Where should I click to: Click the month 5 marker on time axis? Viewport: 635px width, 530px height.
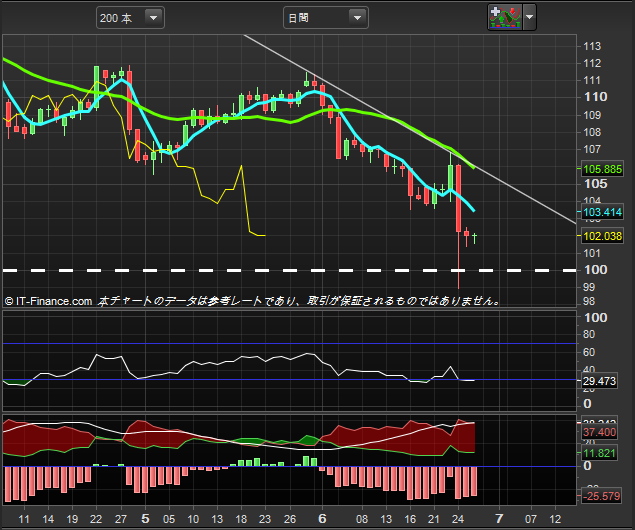[145, 519]
